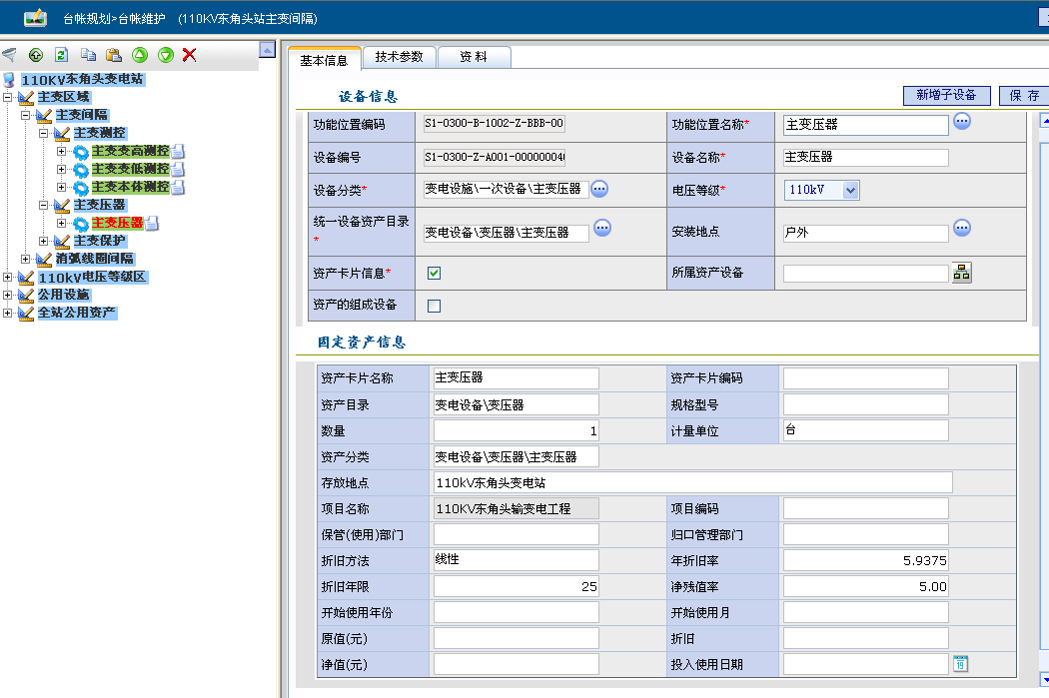The width and height of the screenshot is (1049, 698).
Task: Click the red X delete icon
Action: click(x=189, y=55)
